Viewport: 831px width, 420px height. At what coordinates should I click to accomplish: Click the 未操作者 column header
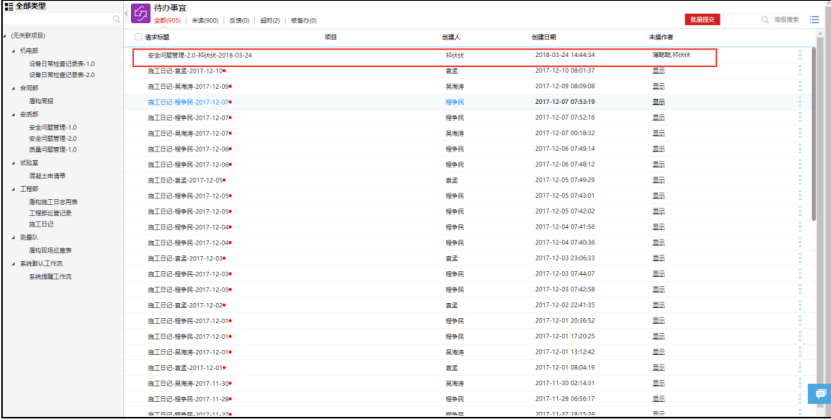click(x=661, y=37)
